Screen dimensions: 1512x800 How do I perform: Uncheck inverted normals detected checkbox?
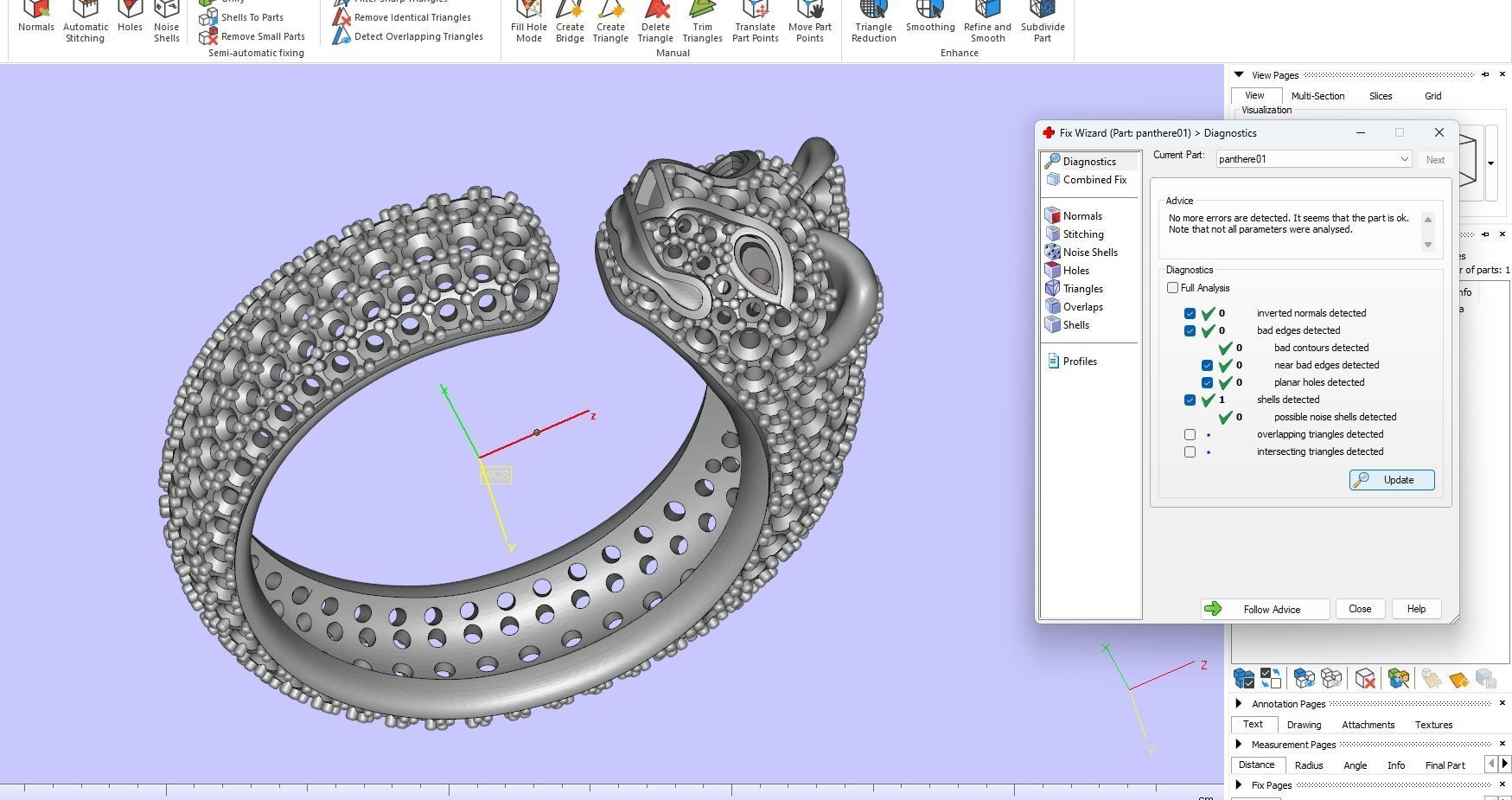pyautogui.click(x=1190, y=313)
